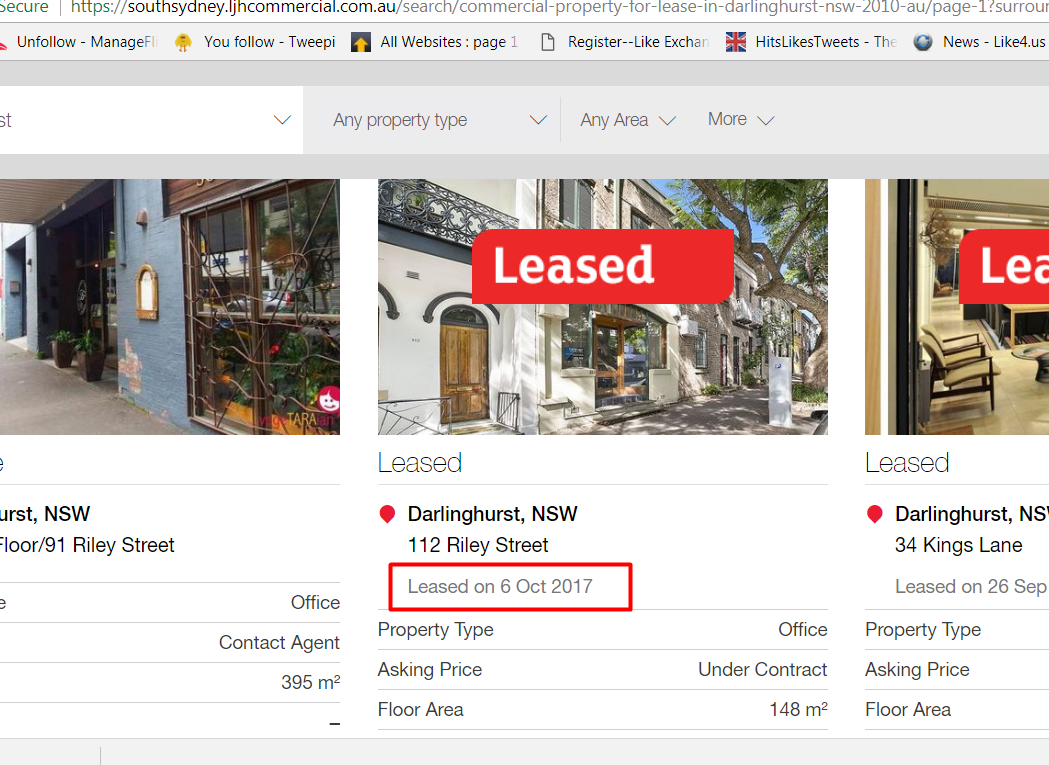Screen dimensions: 1049x765
Task: Click the Leased on 26 Sep text
Action: [x=972, y=586]
